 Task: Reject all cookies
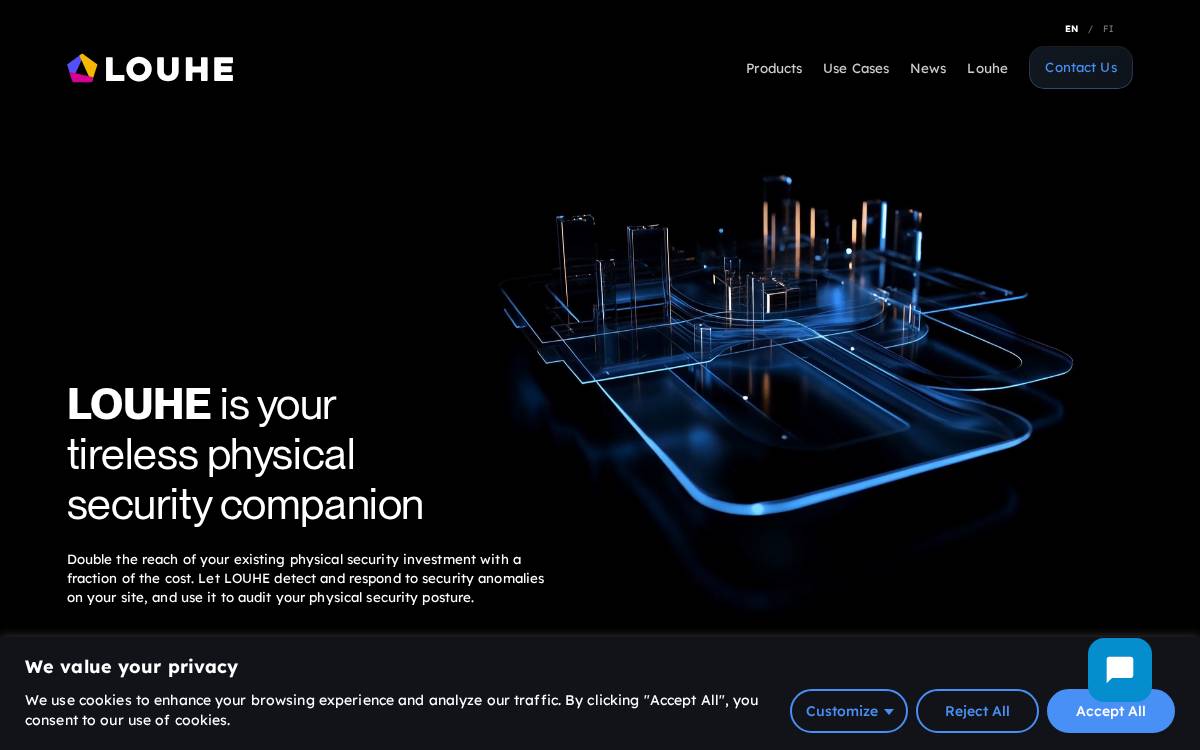coord(977,711)
